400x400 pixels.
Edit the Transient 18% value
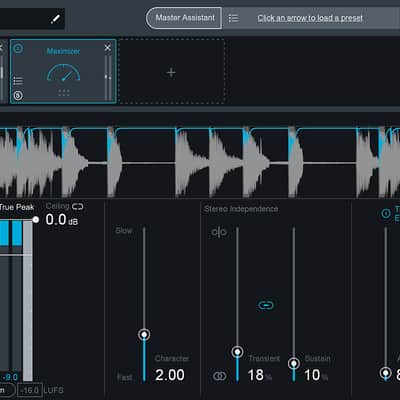(x=260, y=375)
